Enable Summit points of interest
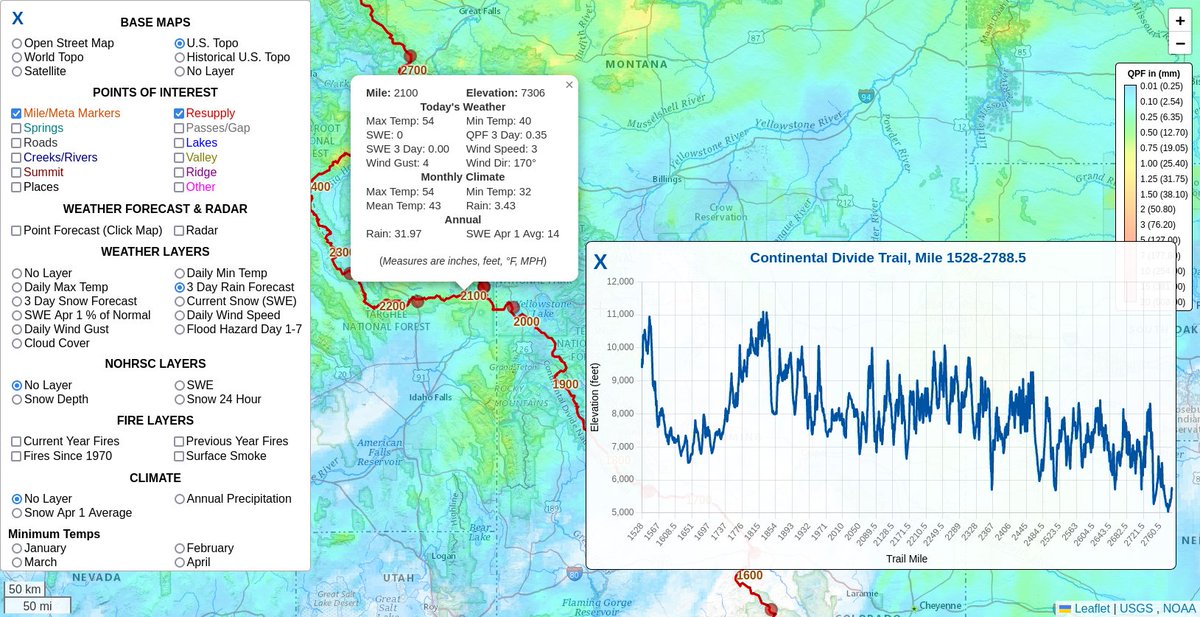Image resolution: width=1200 pixels, height=617 pixels. 17,172
